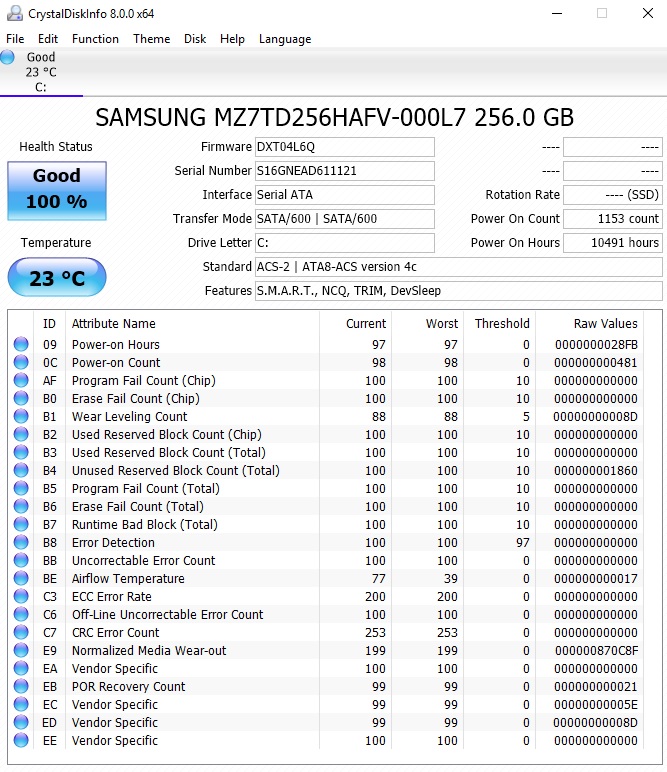Click the Firmware field DXT04L6Q
Viewport: 667px width, 772px height.
pos(345,147)
